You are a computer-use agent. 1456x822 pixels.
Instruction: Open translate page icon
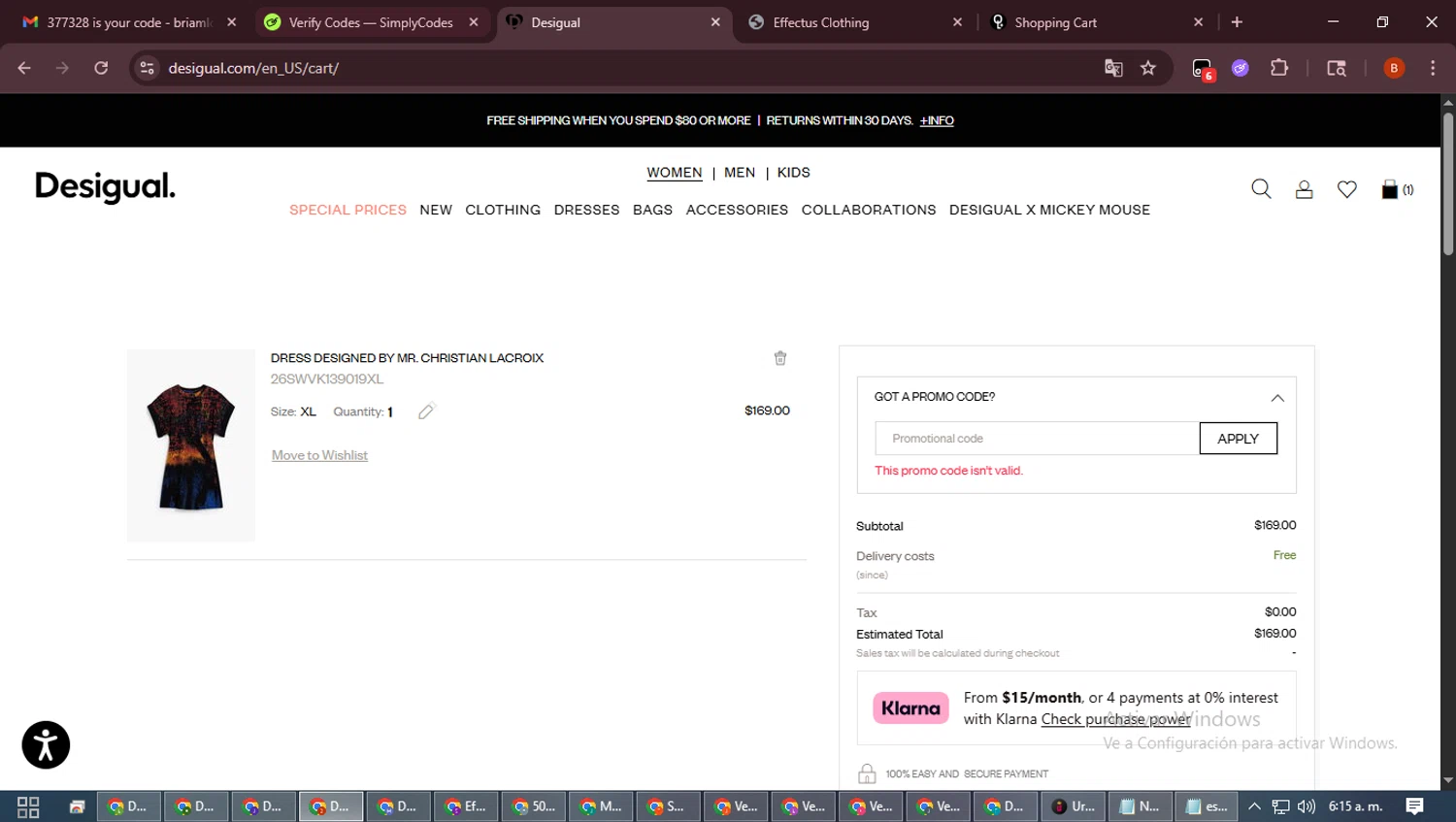(1113, 68)
